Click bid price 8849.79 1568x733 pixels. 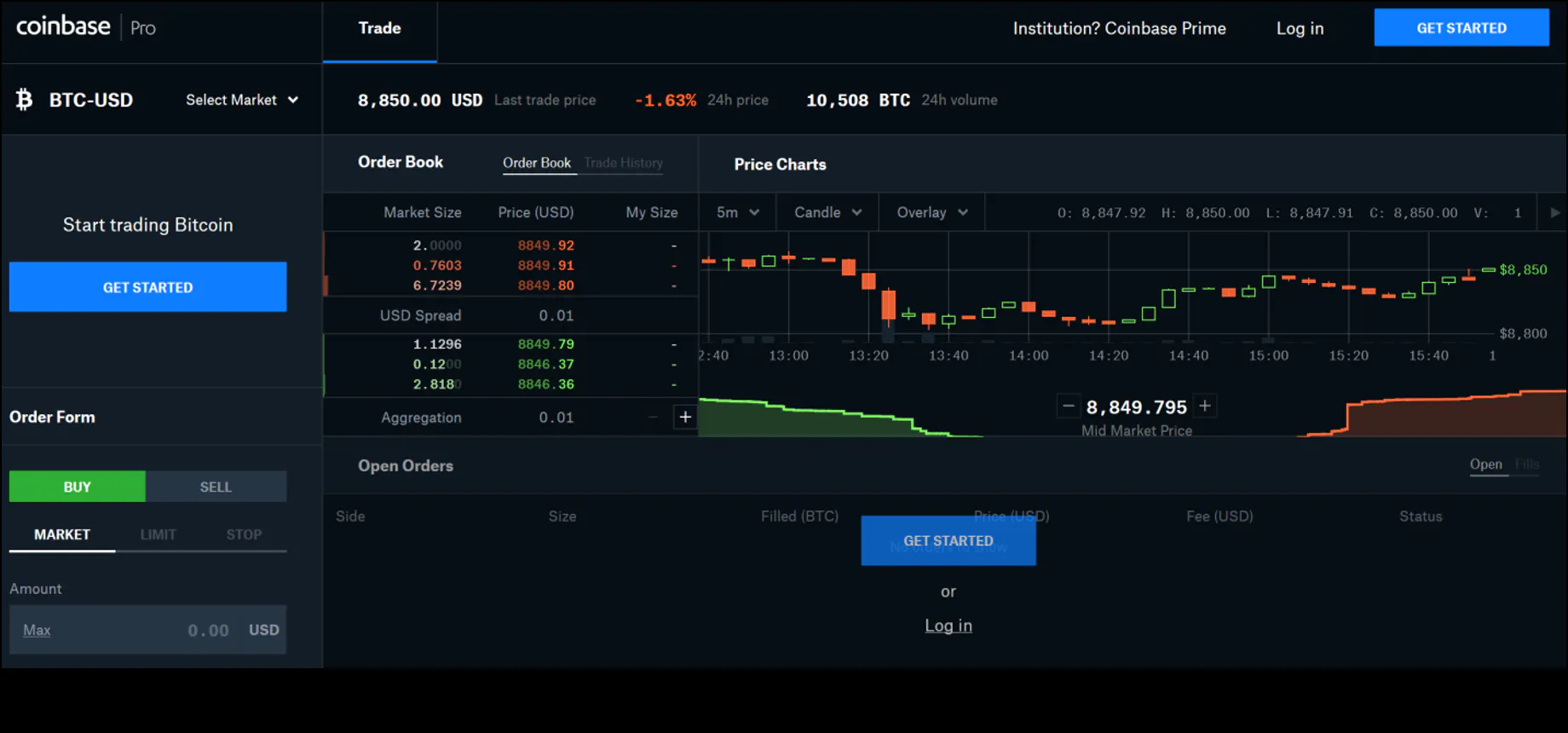pos(545,344)
